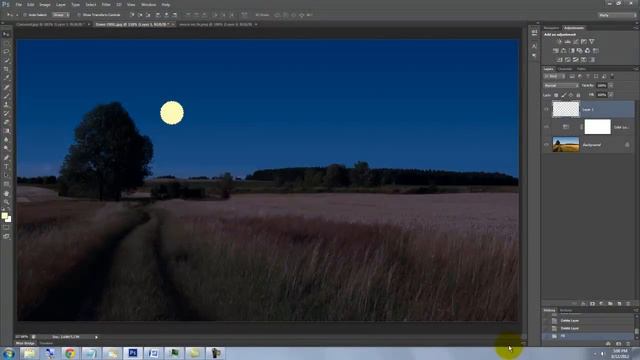Image resolution: width=640 pixels, height=360 pixels.
Task: Select the Hand tool
Action: pos(6,193)
